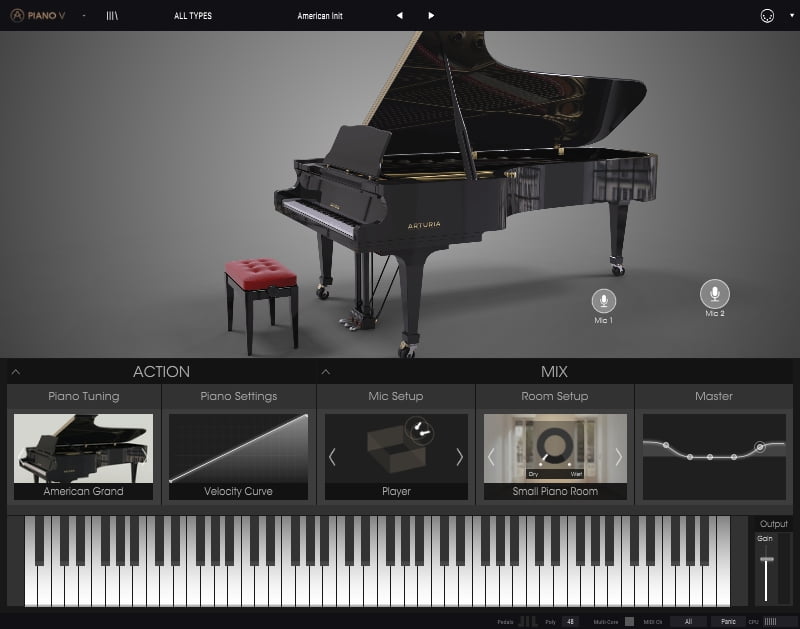Collapse the ACTION section
Screen dimensions: 800x629
(16, 372)
